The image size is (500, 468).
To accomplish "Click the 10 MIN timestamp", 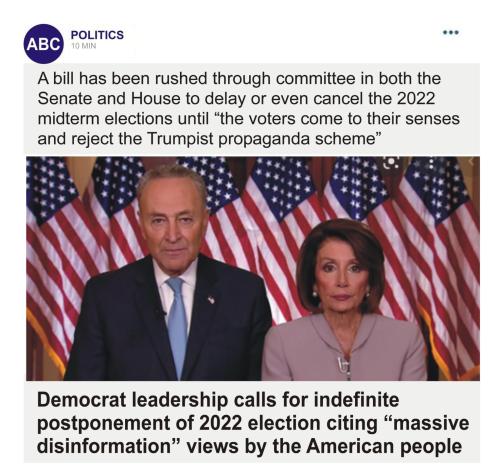I will click(x=84, y=46).
